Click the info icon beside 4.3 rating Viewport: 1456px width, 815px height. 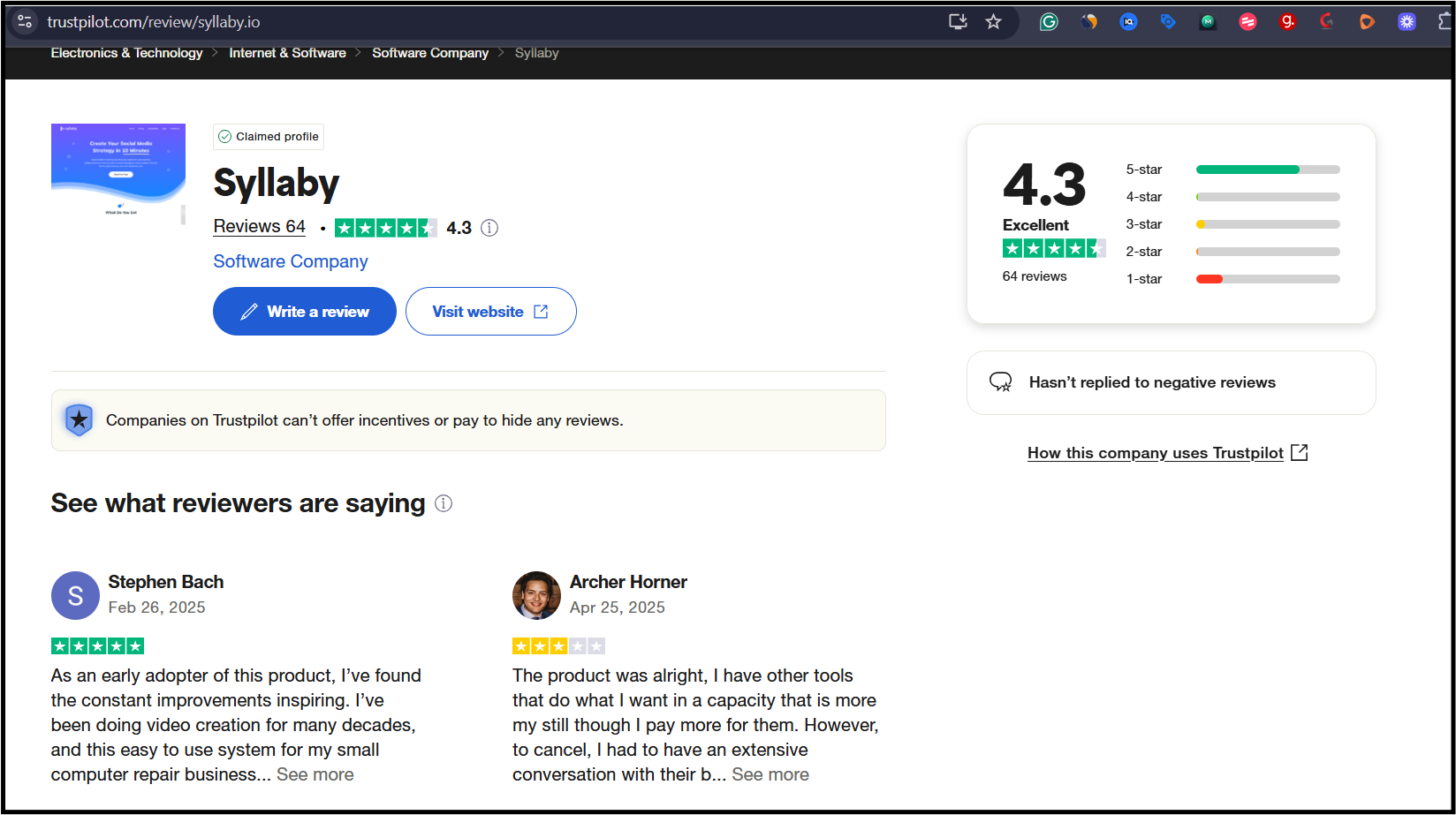pyautogui.click(x=489, y=228)
